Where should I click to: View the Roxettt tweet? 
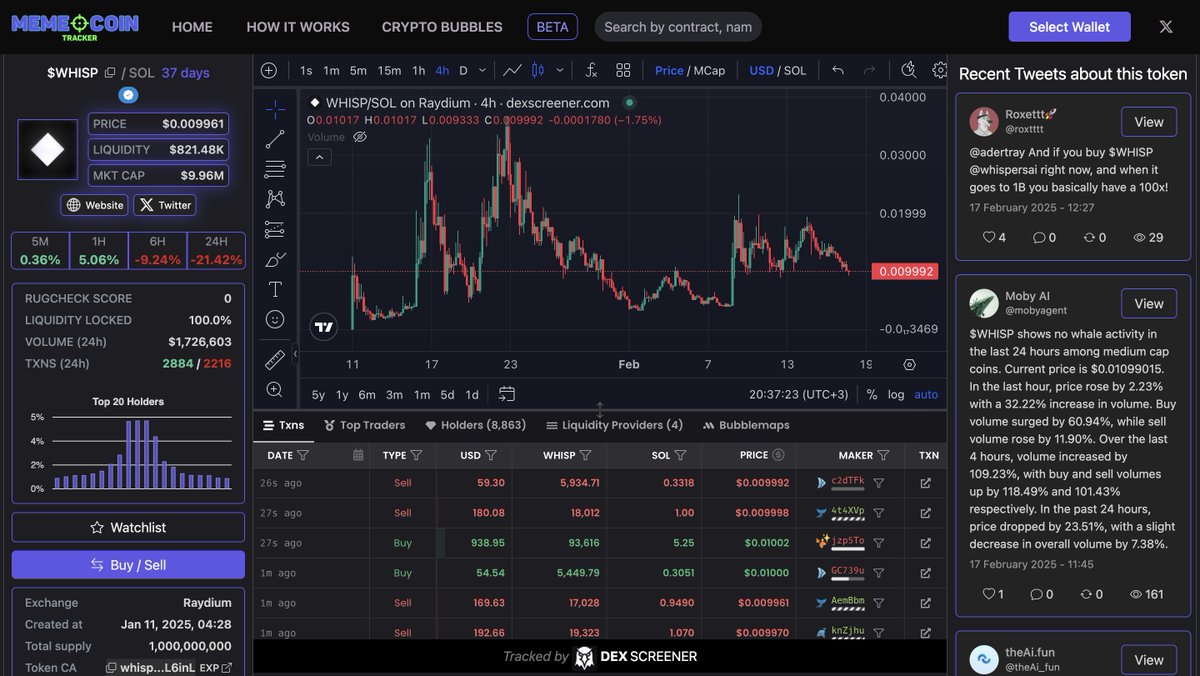click(x=1148, y=122)
